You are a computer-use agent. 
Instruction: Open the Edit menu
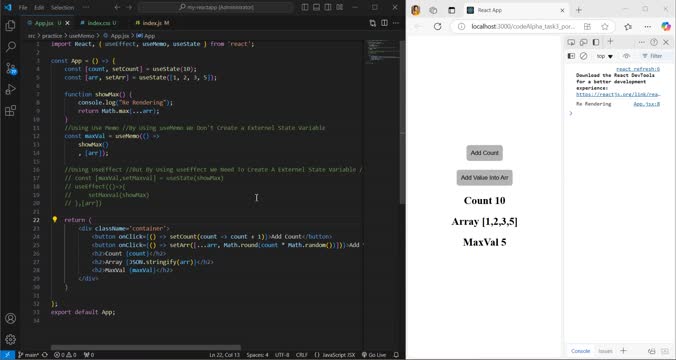click(39, 7)
